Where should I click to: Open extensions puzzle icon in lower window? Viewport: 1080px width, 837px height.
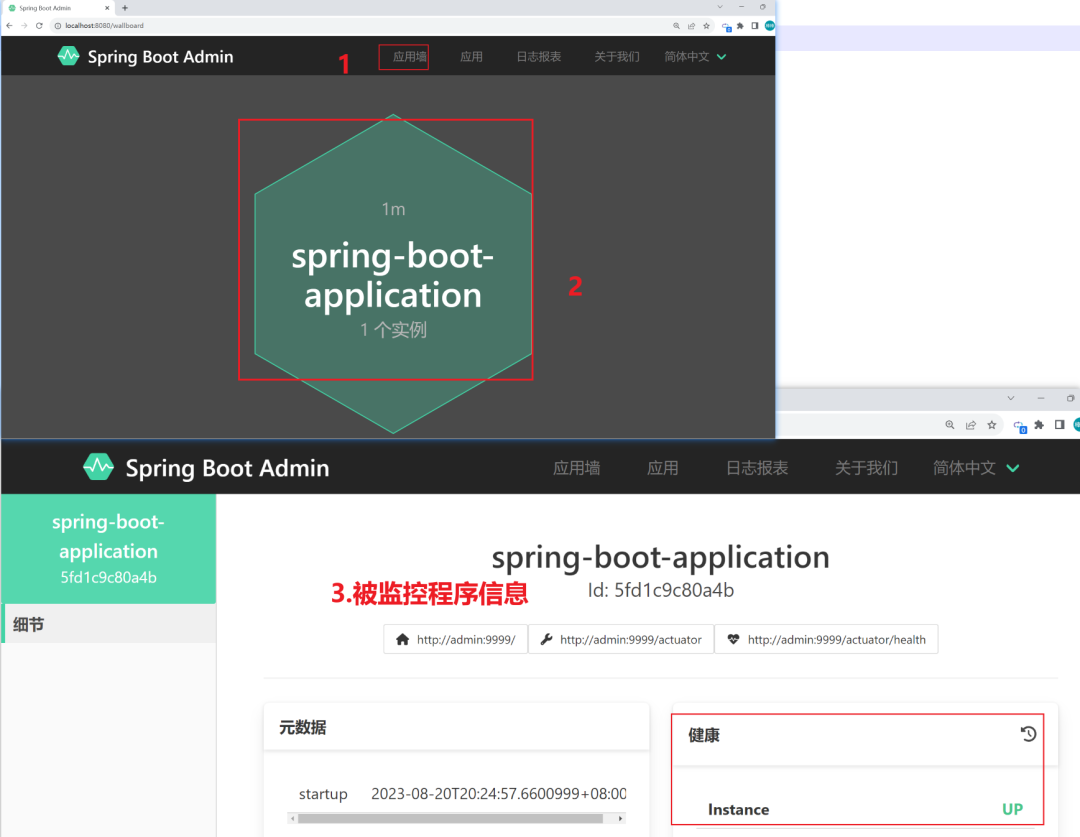click(1039, 425)
